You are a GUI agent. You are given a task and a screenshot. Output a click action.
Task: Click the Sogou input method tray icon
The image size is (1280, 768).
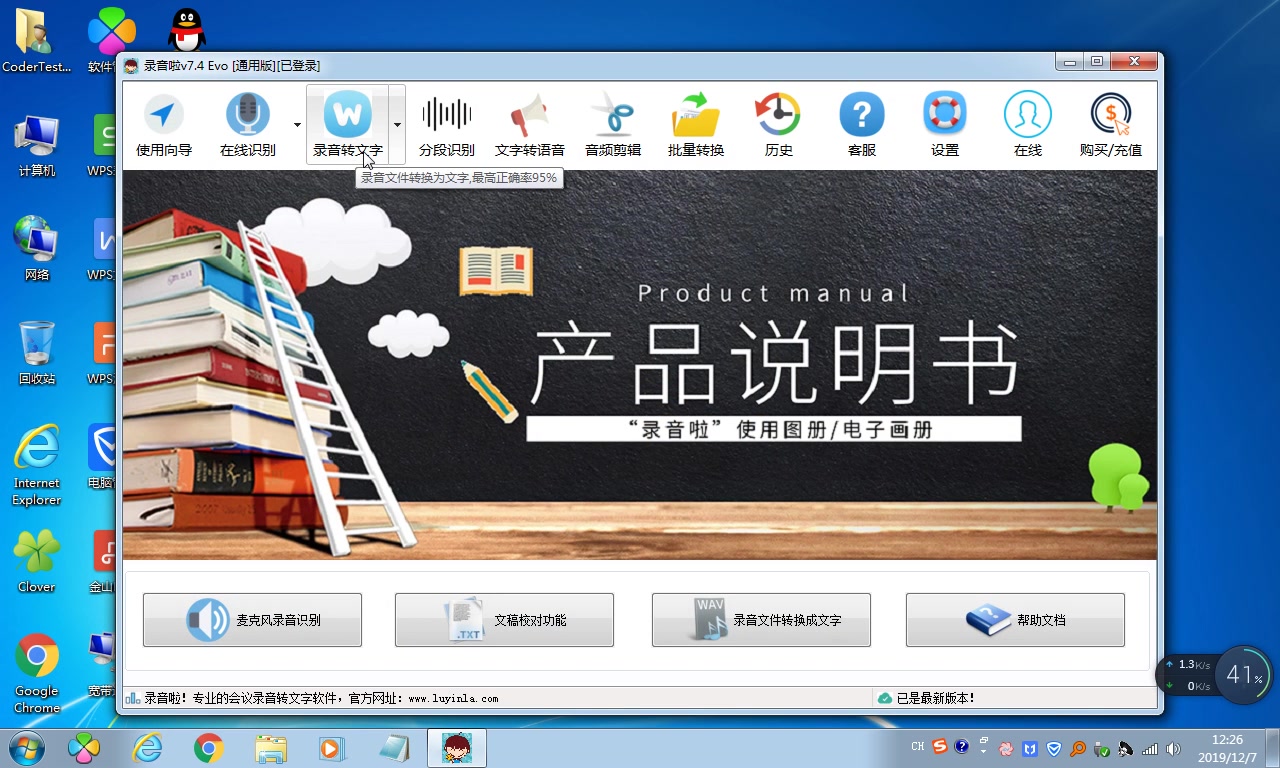point(939,747)
